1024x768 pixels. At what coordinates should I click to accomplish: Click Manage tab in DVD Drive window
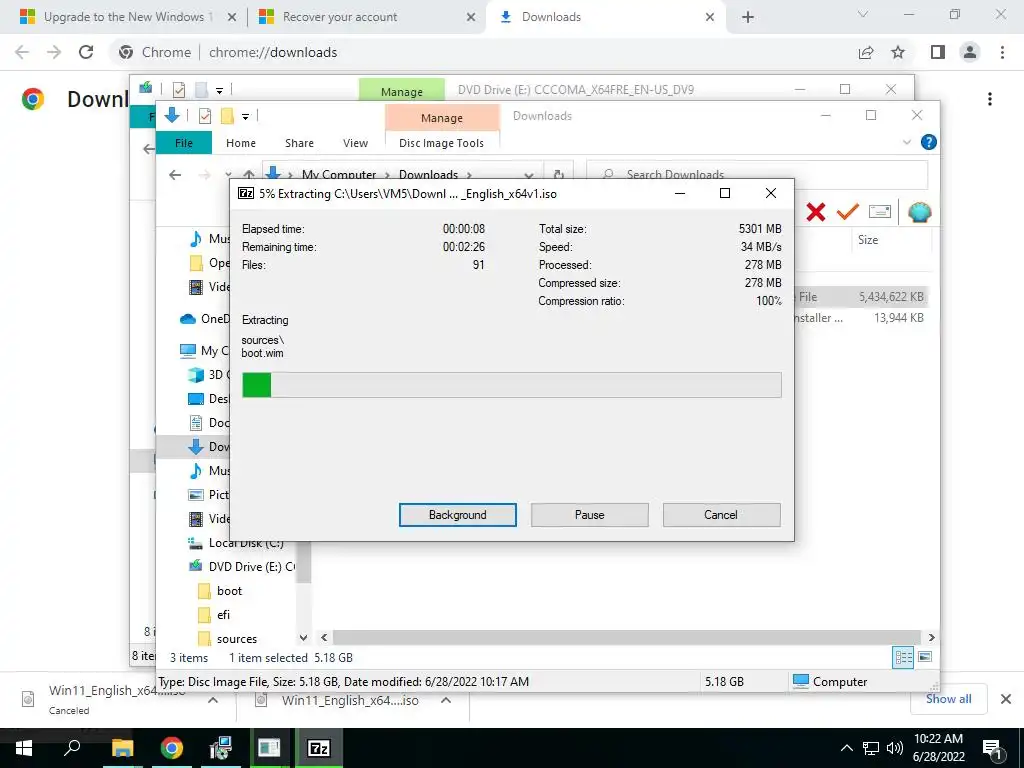click(x=402, y=91)
